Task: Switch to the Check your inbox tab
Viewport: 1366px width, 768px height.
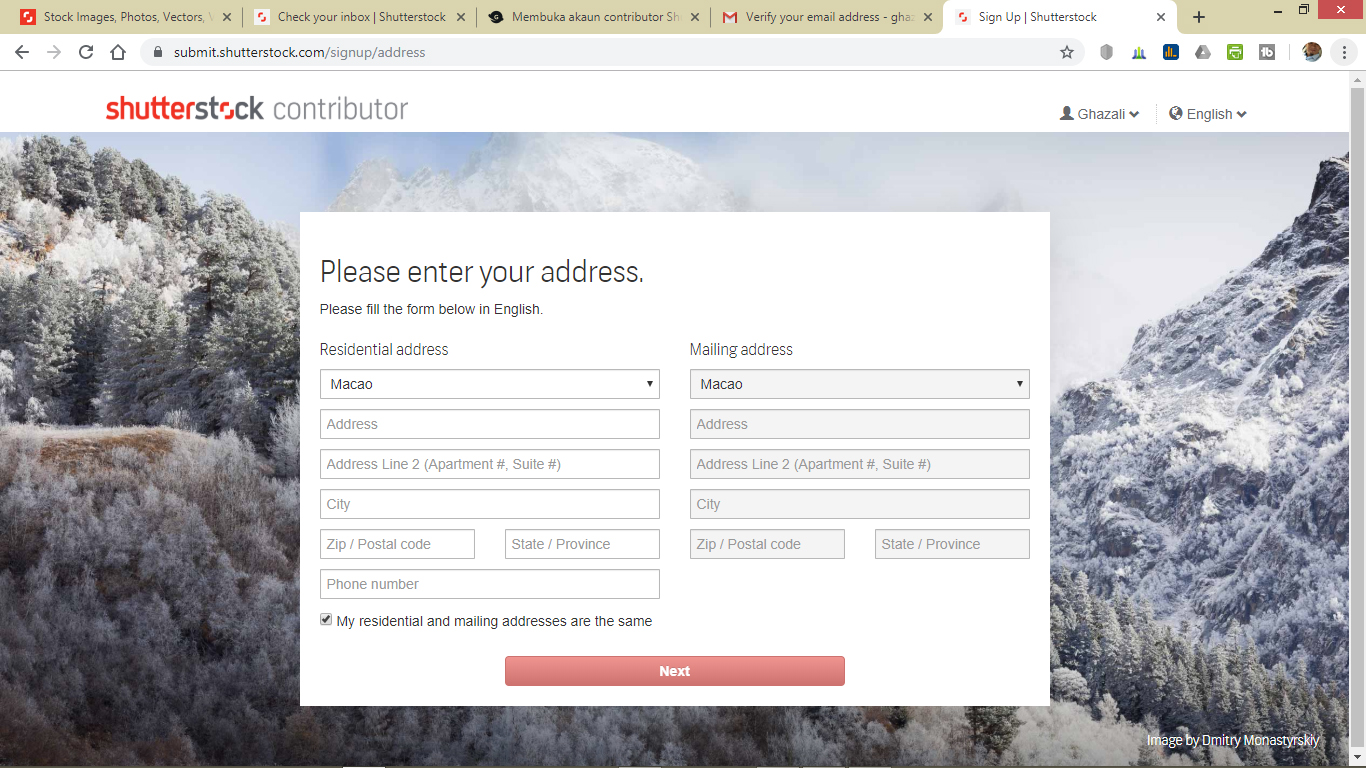Action: click(x=359, y=17)
